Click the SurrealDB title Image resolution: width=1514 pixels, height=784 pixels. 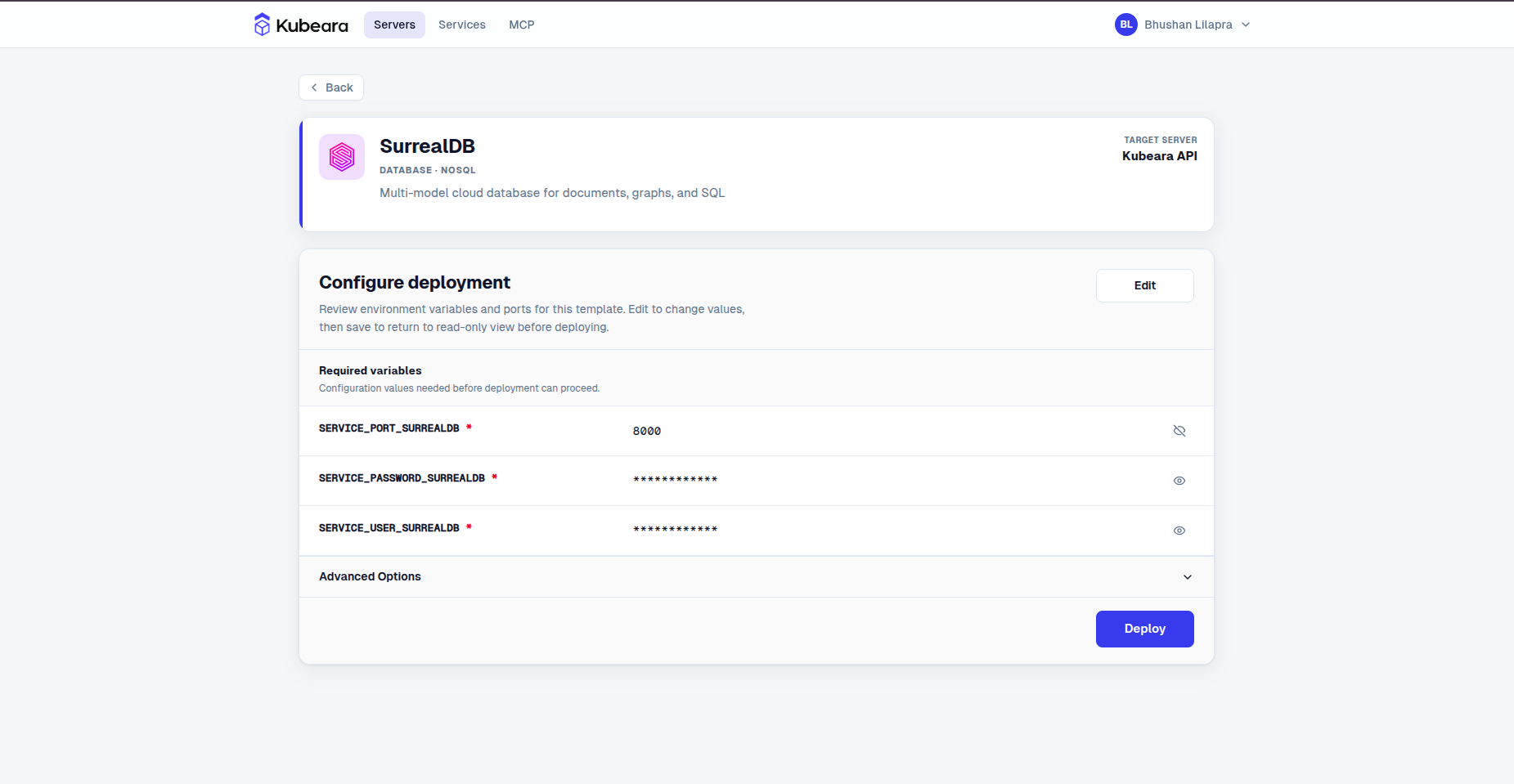click(x=427, y=146)
